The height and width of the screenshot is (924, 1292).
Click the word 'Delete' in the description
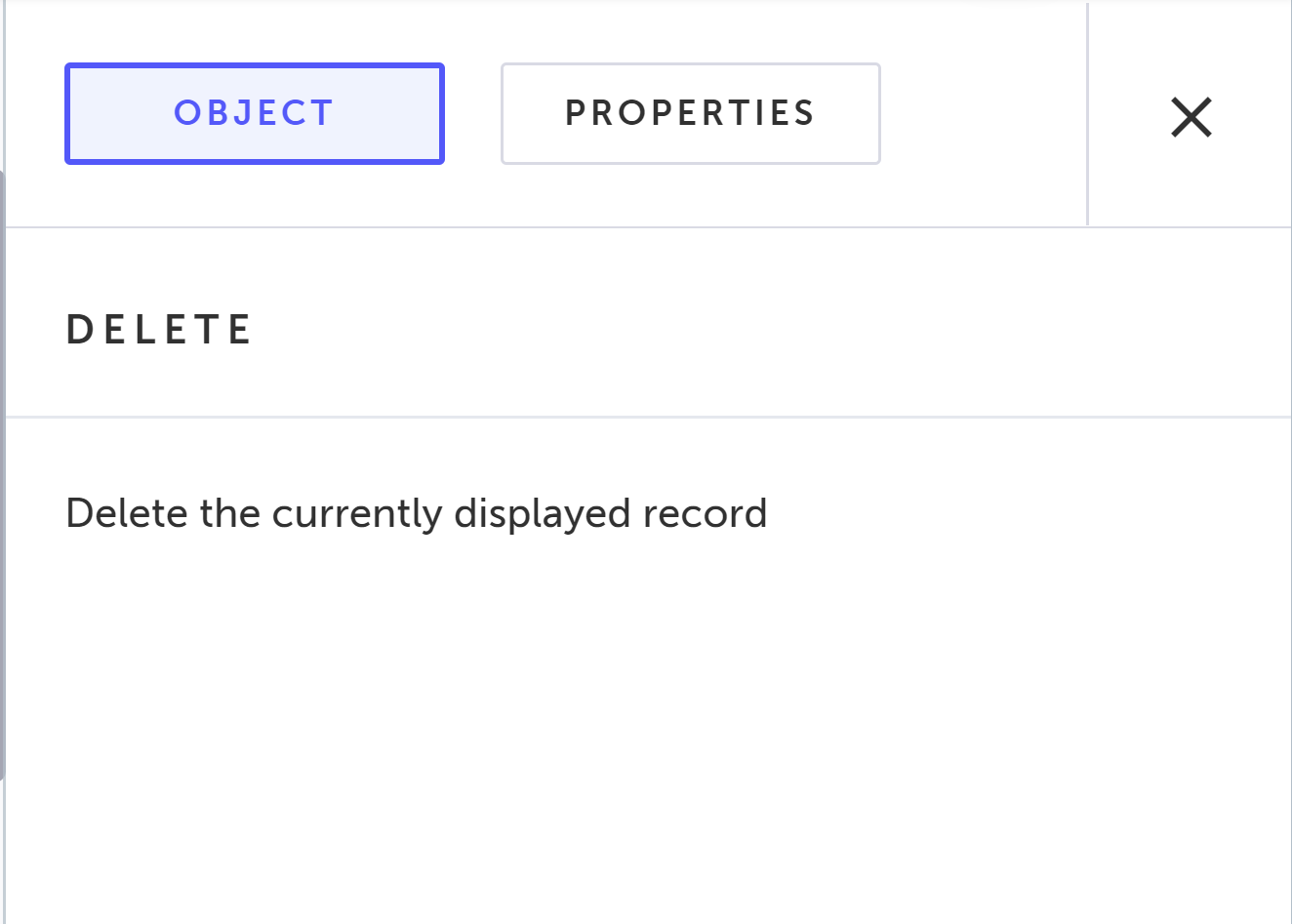coord(126,513)
